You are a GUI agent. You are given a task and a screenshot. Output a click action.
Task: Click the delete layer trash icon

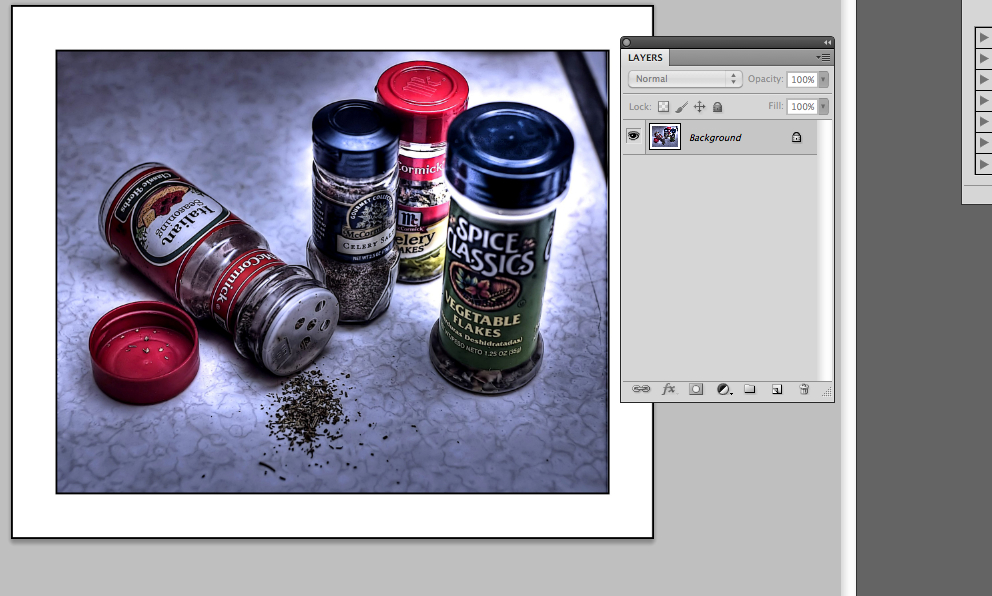[x=803, y=389]
